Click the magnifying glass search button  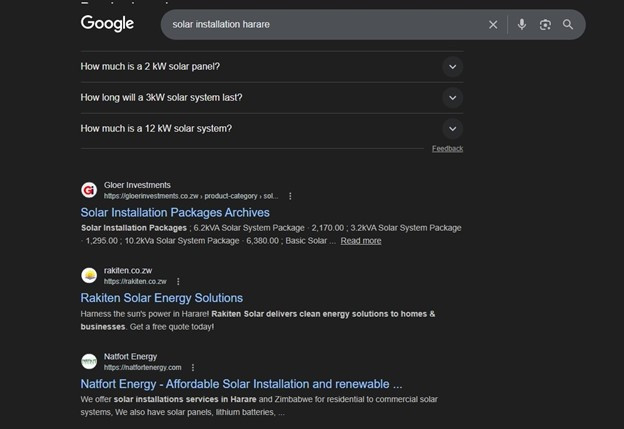point(568,24)
